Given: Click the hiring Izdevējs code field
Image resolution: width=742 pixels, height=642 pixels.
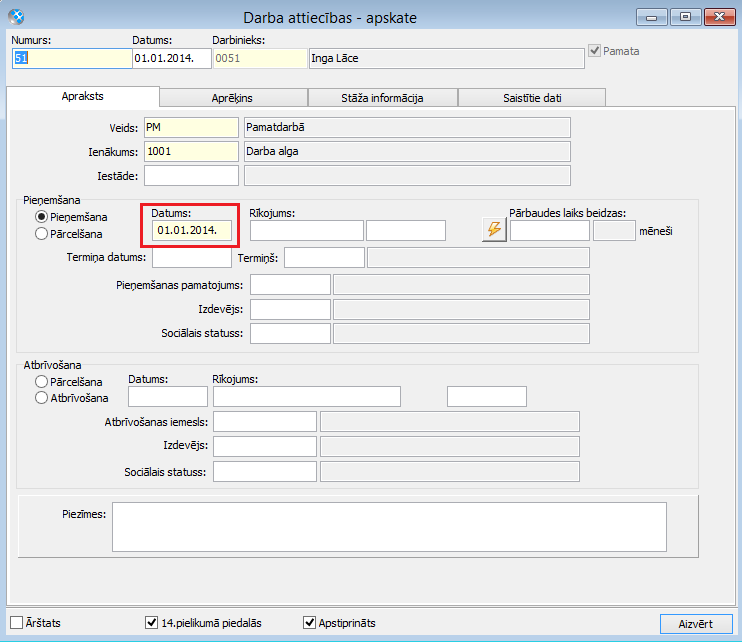Looking at the screenshot, I should click(x=290, y=309).
